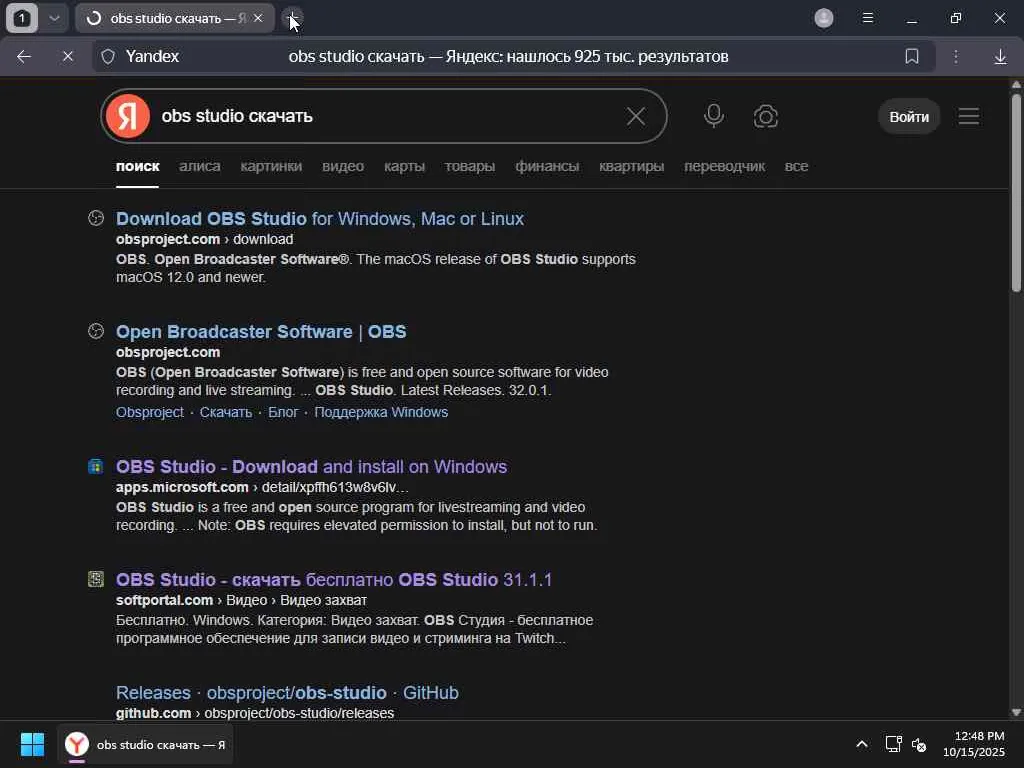Screen dimensions: 1024x768
Task: Click obsproject.com › download URL text
Action: [204, 240]
